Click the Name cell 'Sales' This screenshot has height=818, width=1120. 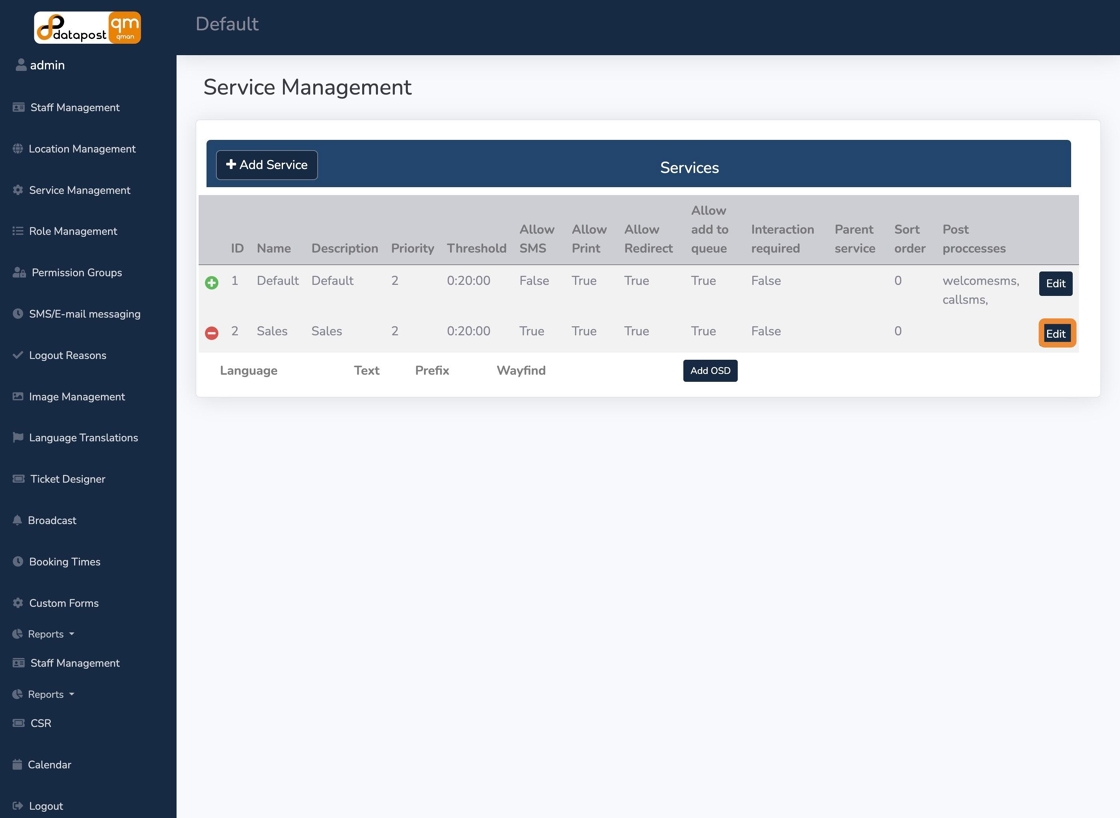pyautogui.click(x=272, y=331)
